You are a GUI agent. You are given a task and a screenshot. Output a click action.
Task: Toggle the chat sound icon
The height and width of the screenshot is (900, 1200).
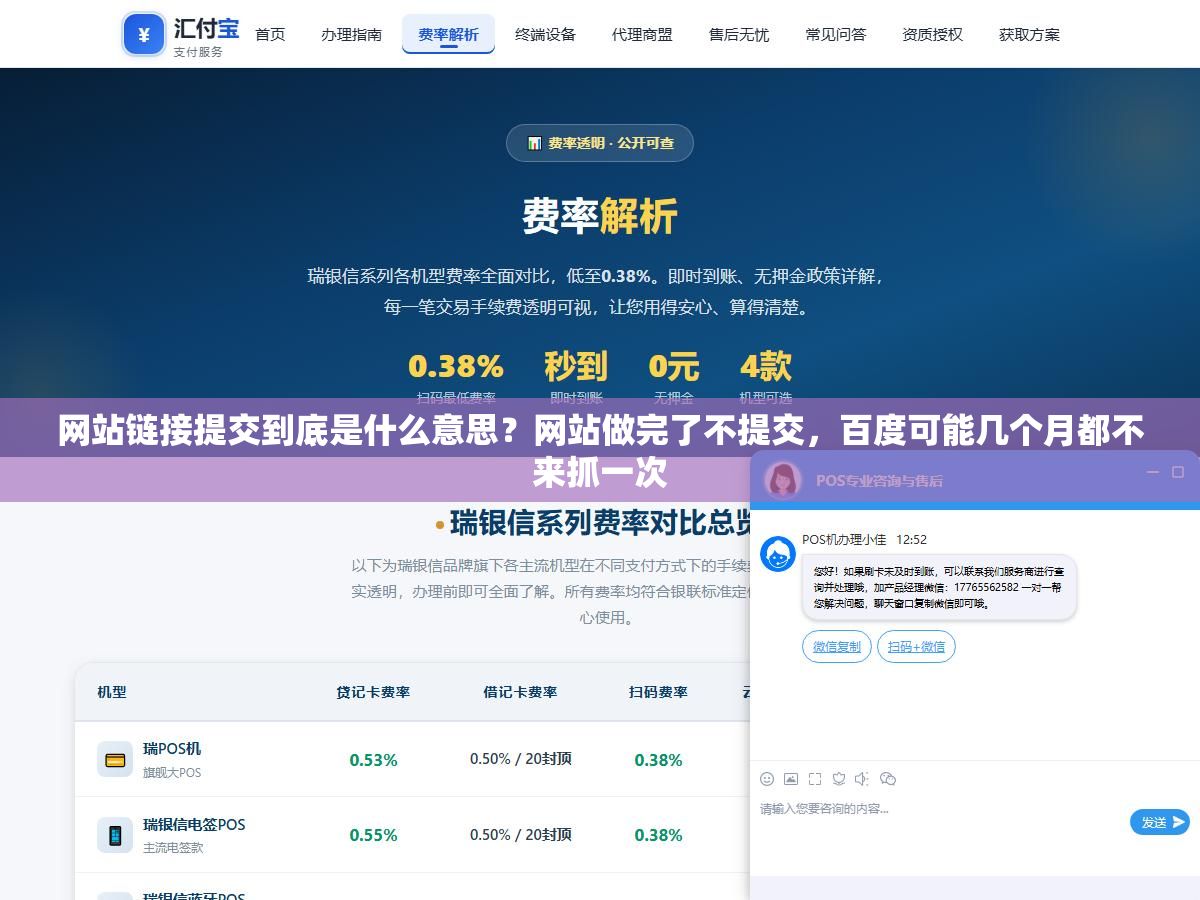863,779
